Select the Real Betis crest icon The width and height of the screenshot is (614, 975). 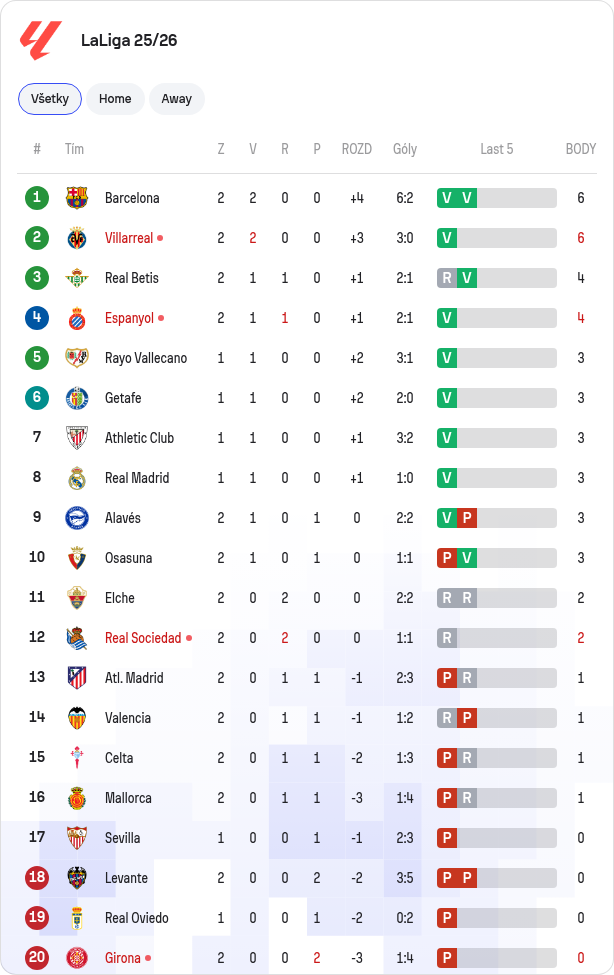pos(77,278)
